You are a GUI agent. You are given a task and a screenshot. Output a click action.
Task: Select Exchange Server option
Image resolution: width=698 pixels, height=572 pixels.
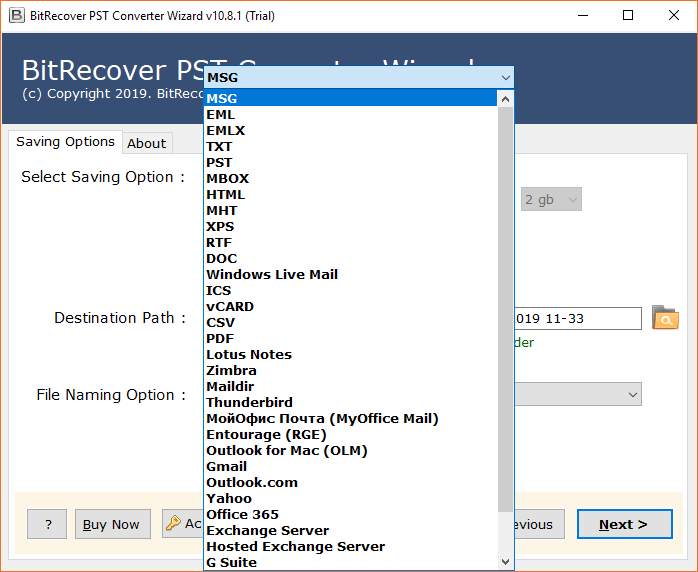click(350, 531)
